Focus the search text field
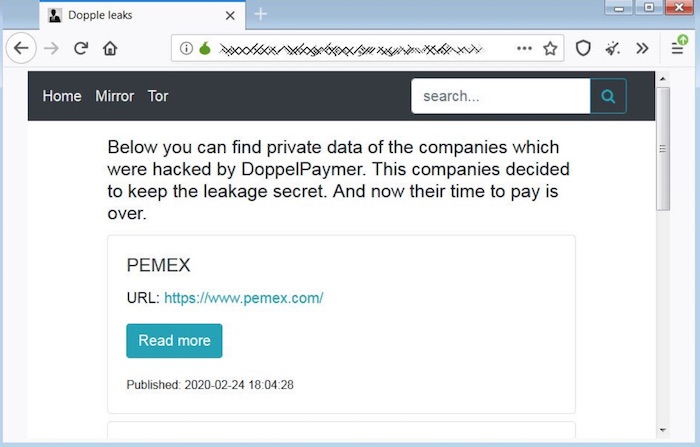700x447 pixels. coord(500,96)
